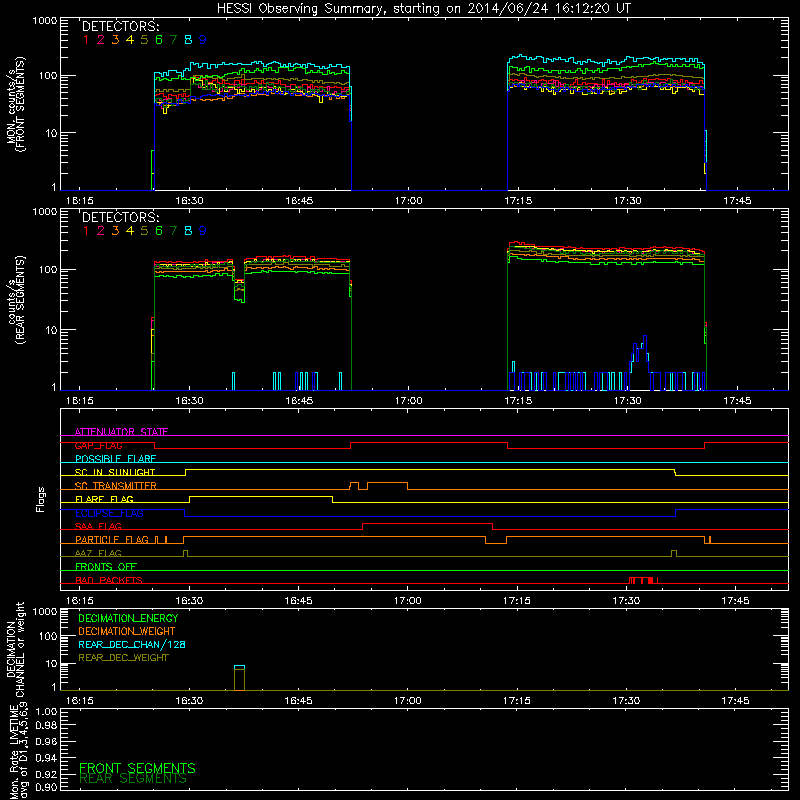800x800 pixels.
Task: Click the DETECTORS: heading in the rear segments plot
Action: pyautogui.click(x=120, y=218)
